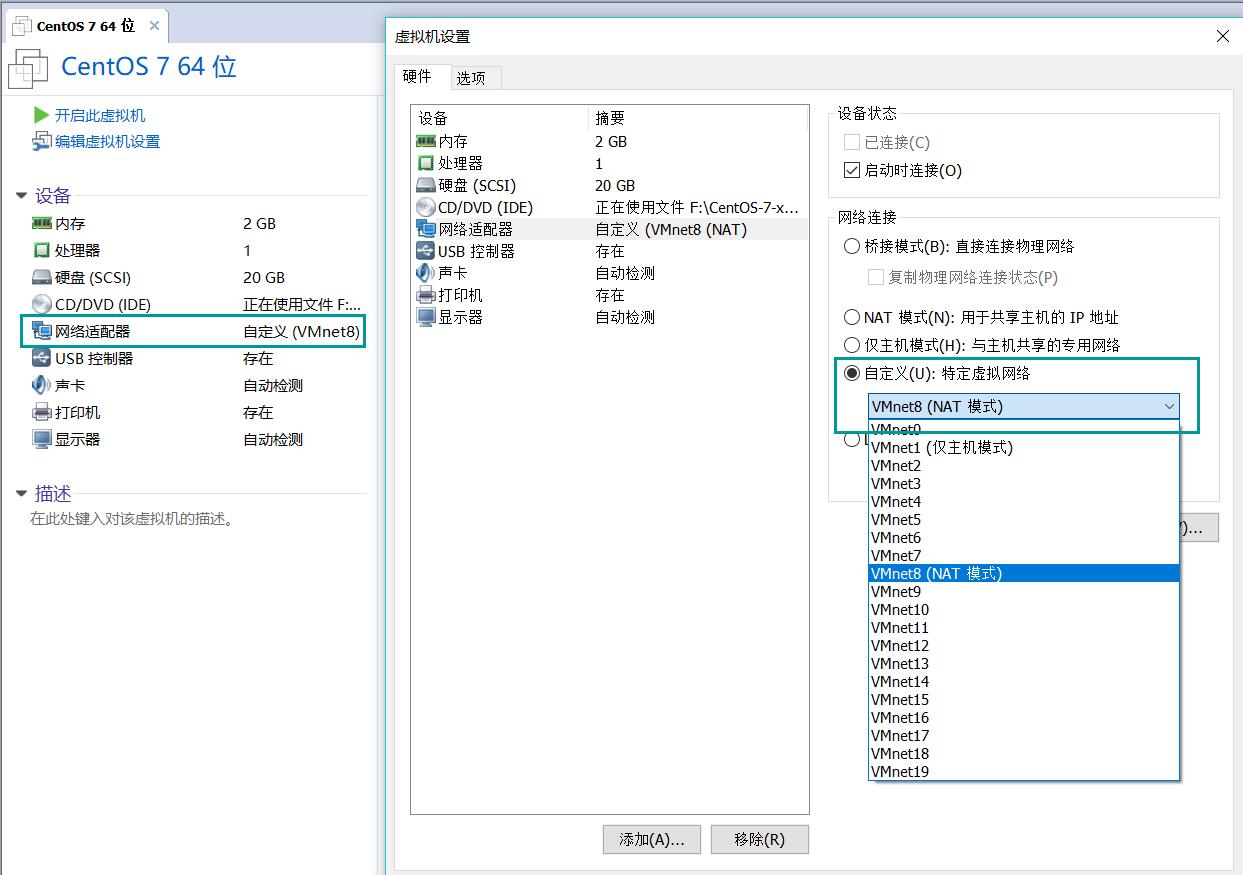Select the USB 控制器 icon in main window

click(41, 358)
